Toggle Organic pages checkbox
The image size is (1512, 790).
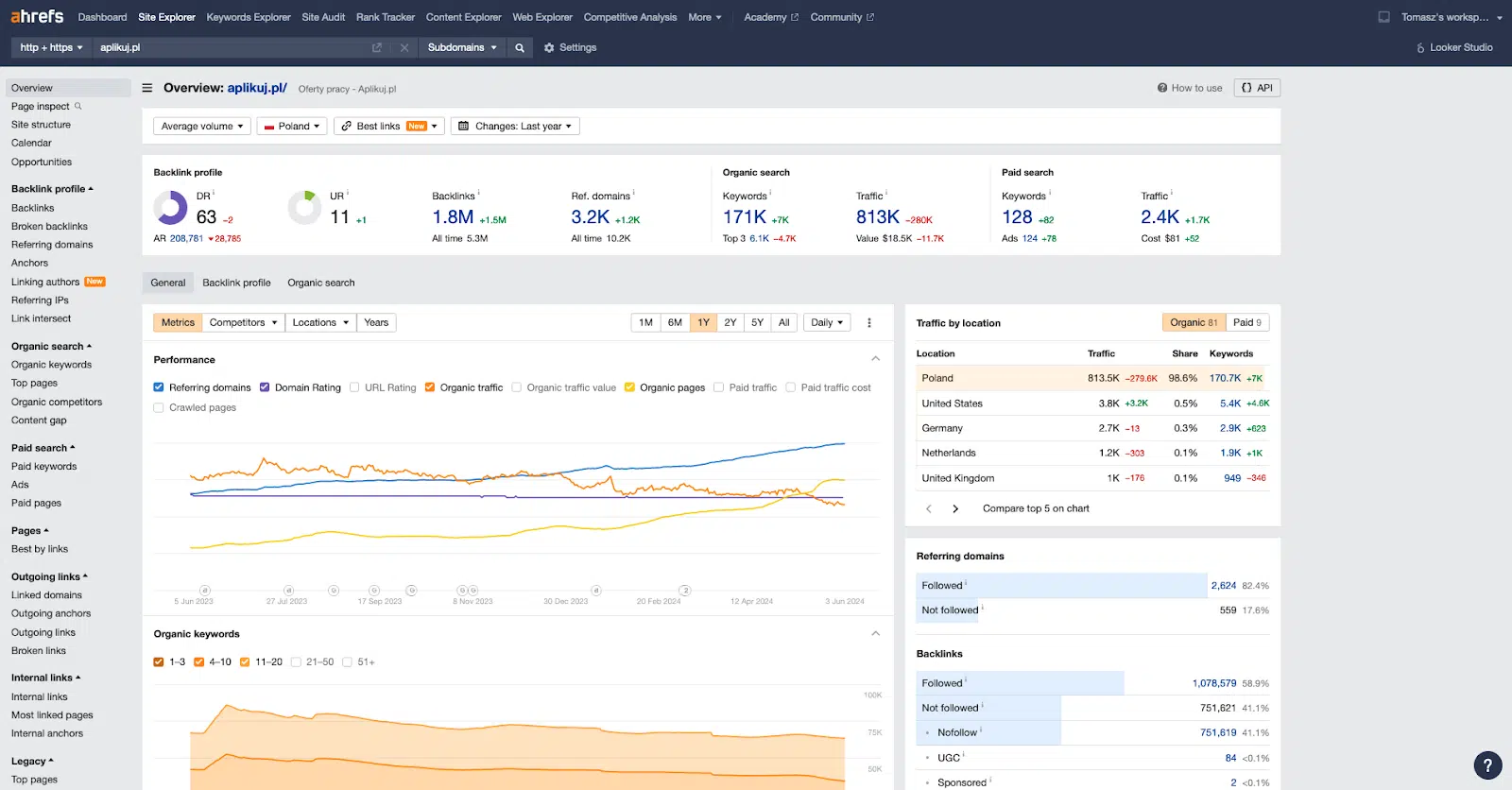pyautogui.click(x=629, y=387)
